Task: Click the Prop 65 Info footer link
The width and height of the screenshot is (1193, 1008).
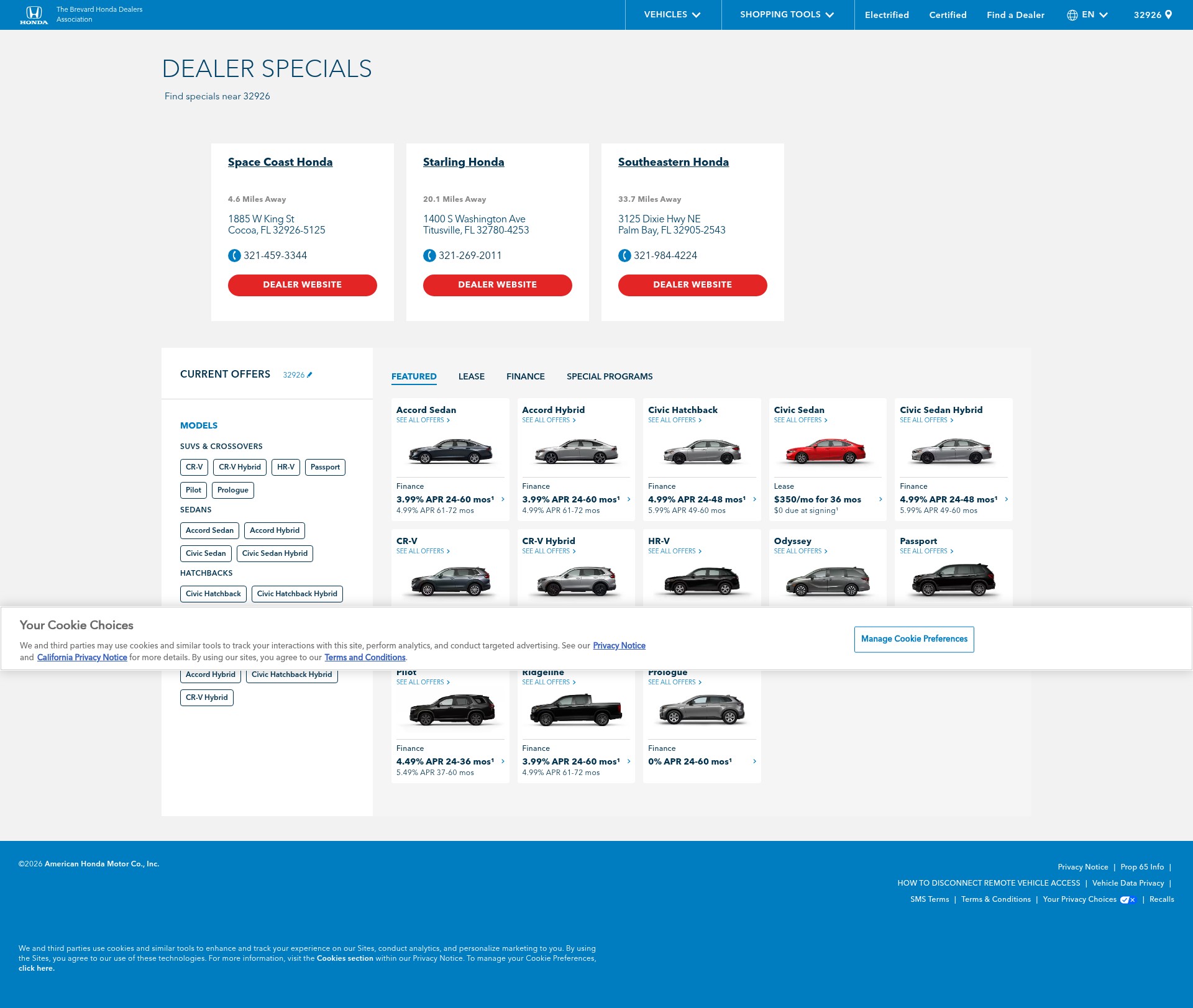Action: 1142,867
